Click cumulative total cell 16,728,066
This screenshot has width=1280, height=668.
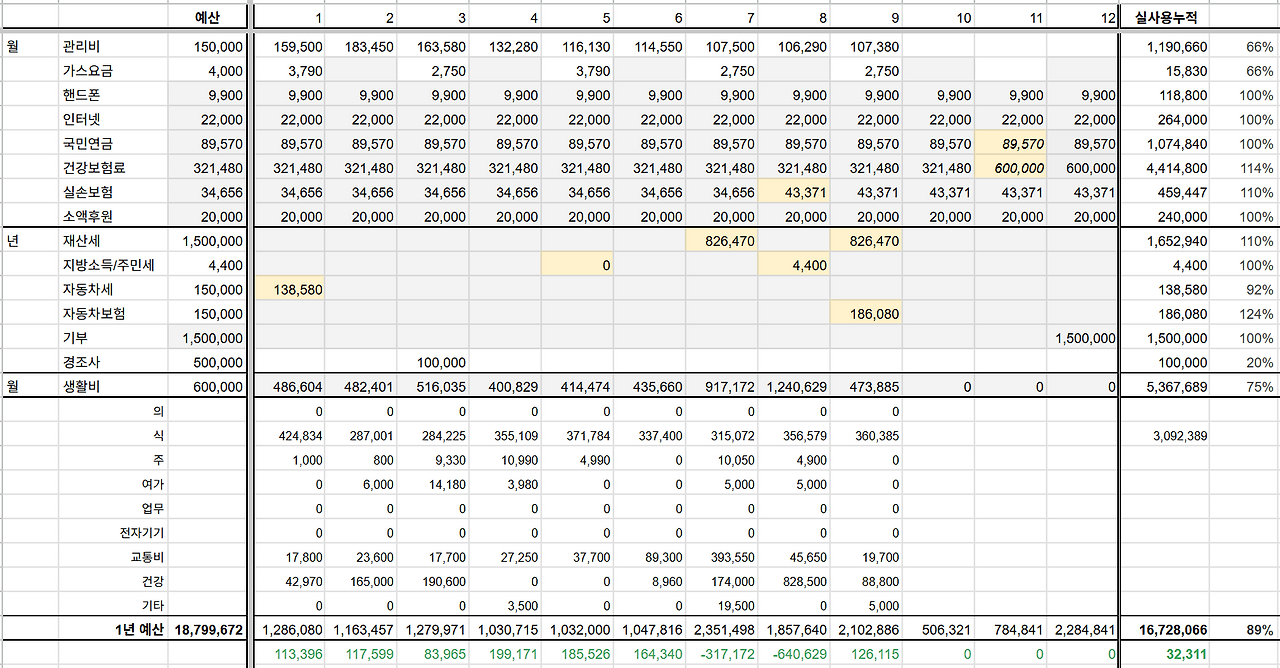[x=1173, y=630]
